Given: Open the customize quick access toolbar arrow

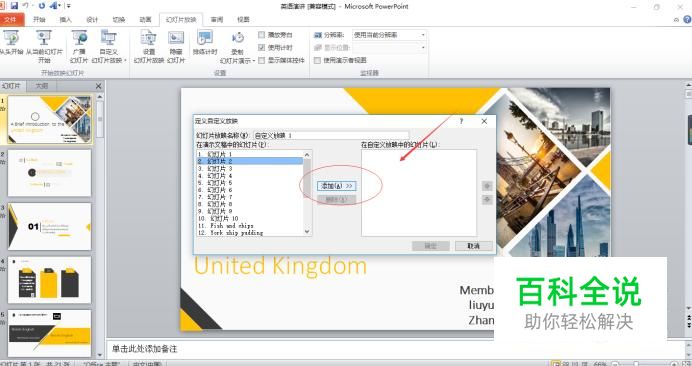Looking at the screenshot, I should point(69,6).
